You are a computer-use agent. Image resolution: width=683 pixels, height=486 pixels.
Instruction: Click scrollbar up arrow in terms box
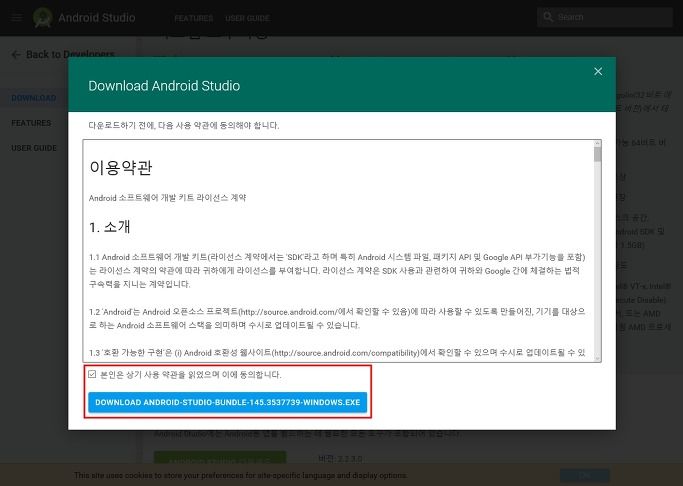(597, 143)
